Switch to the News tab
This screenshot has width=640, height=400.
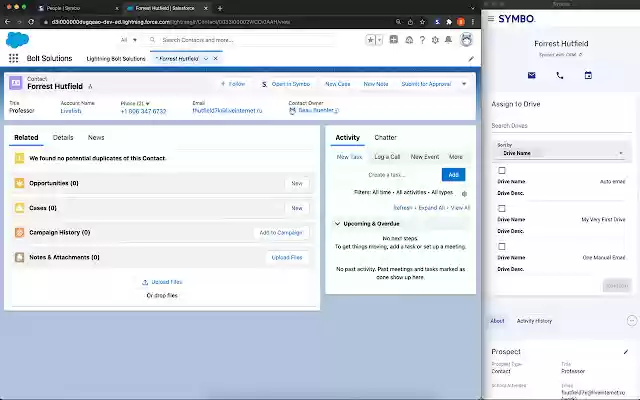(96, 138)
